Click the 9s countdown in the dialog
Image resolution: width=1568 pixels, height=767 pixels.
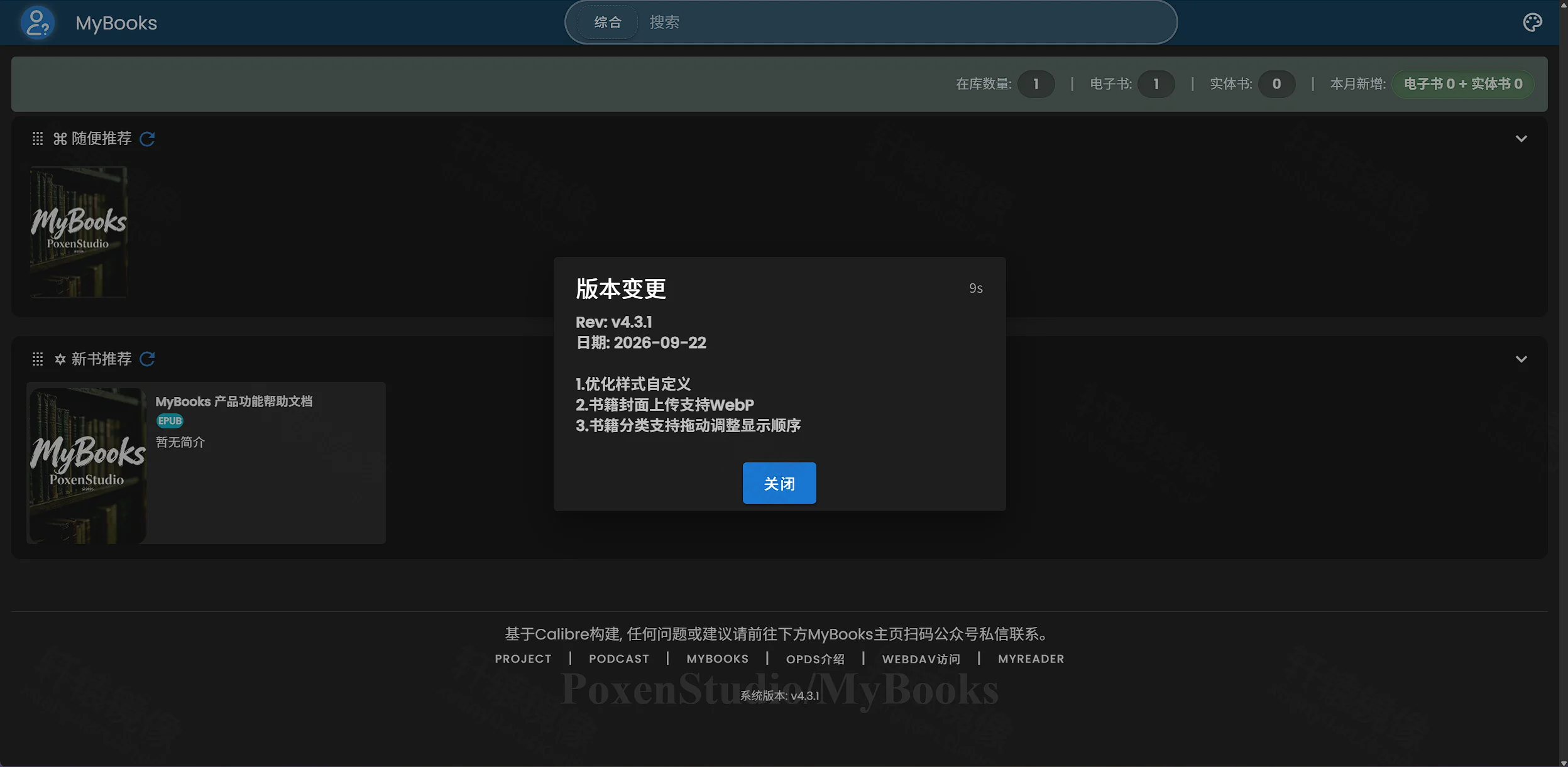975,288
